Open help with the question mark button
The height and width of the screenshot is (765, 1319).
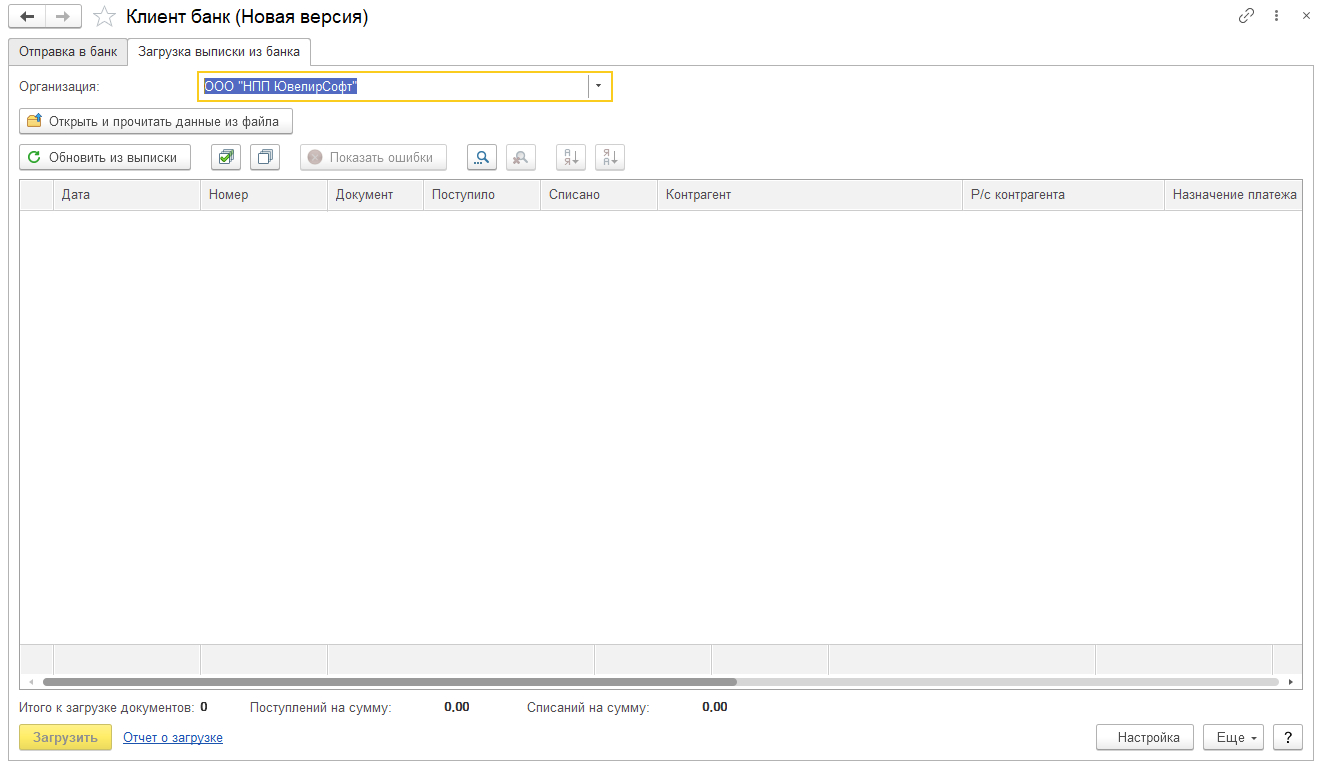coord(1288,737)
